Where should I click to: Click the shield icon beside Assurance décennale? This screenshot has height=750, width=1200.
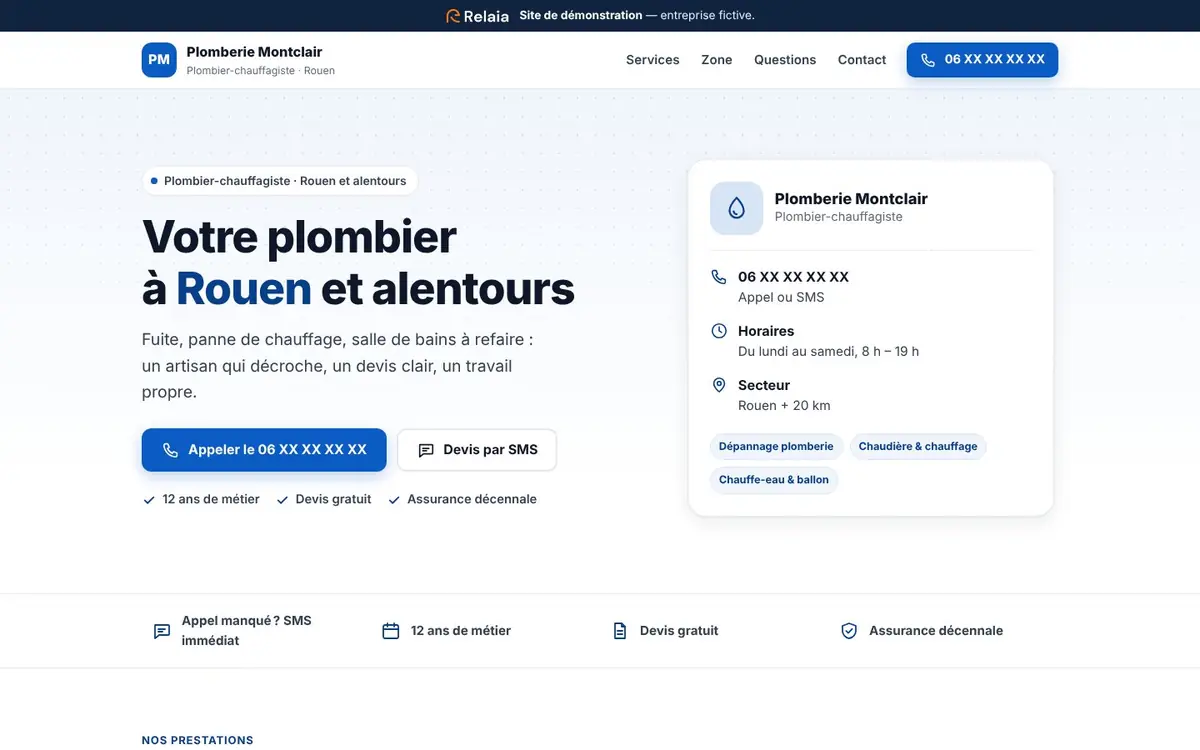[x=849, y=631]
